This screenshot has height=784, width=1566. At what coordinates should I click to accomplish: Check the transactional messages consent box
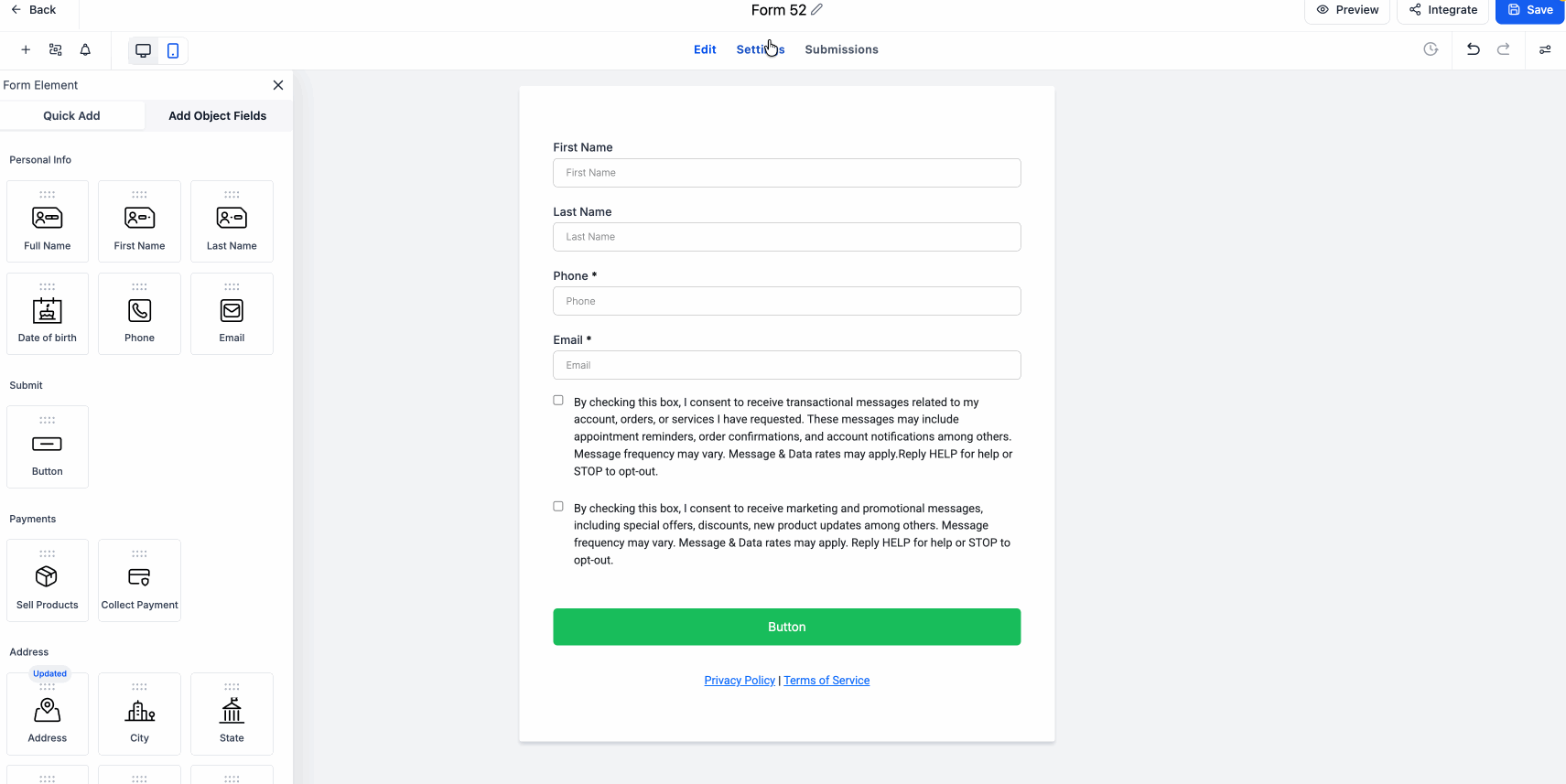pyautogui.click(x=558, y=401)
